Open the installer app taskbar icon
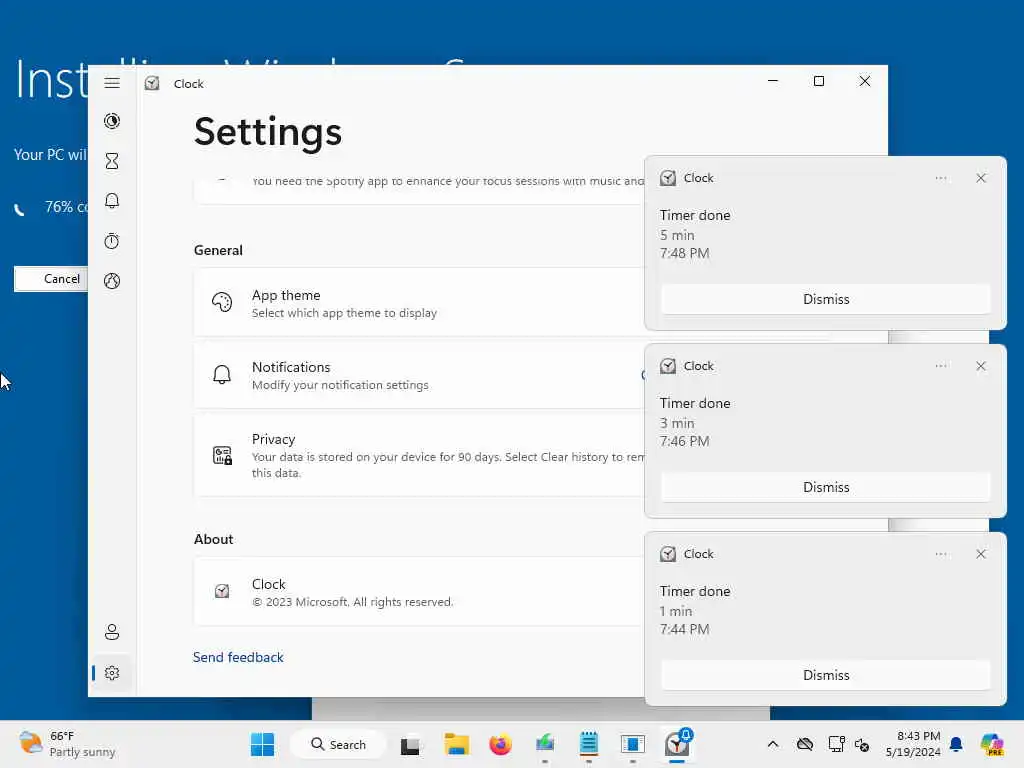The width and height of the screenshot is (1024, 768). coord(545,744)
